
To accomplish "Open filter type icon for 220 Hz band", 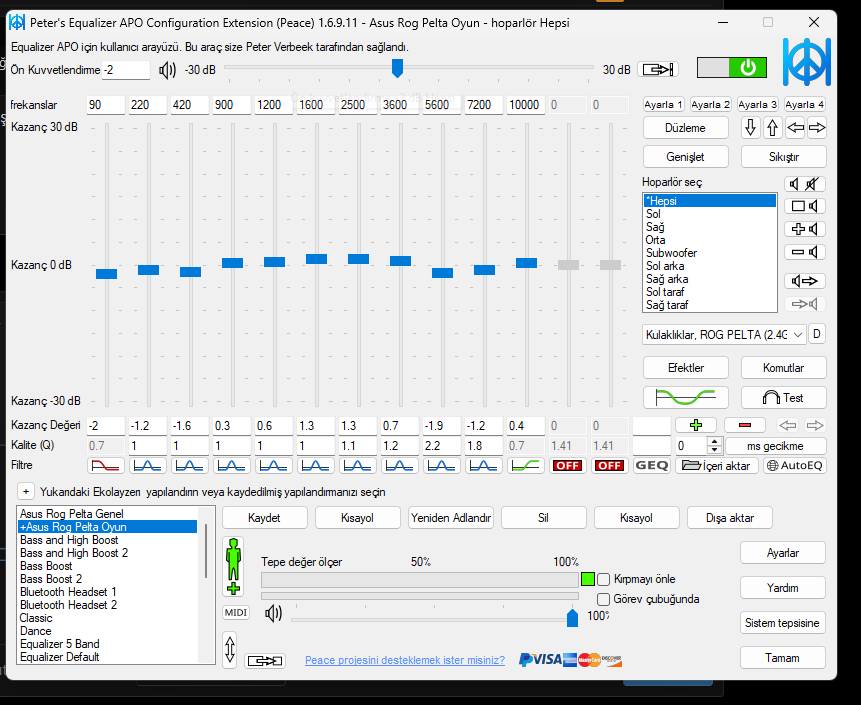I will 148,466.
